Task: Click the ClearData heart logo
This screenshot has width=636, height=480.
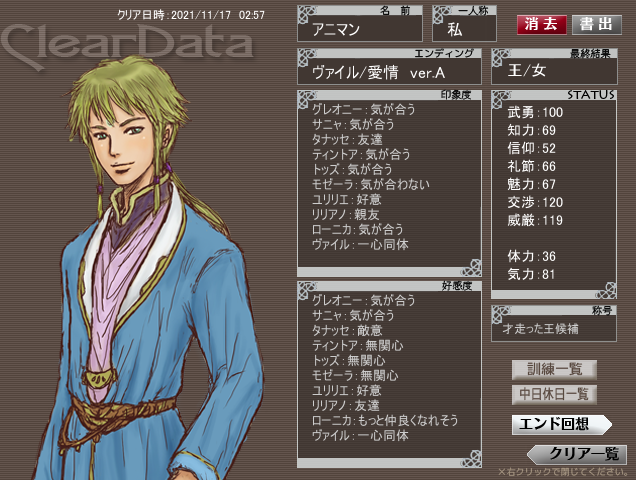Action: point(128,44)
